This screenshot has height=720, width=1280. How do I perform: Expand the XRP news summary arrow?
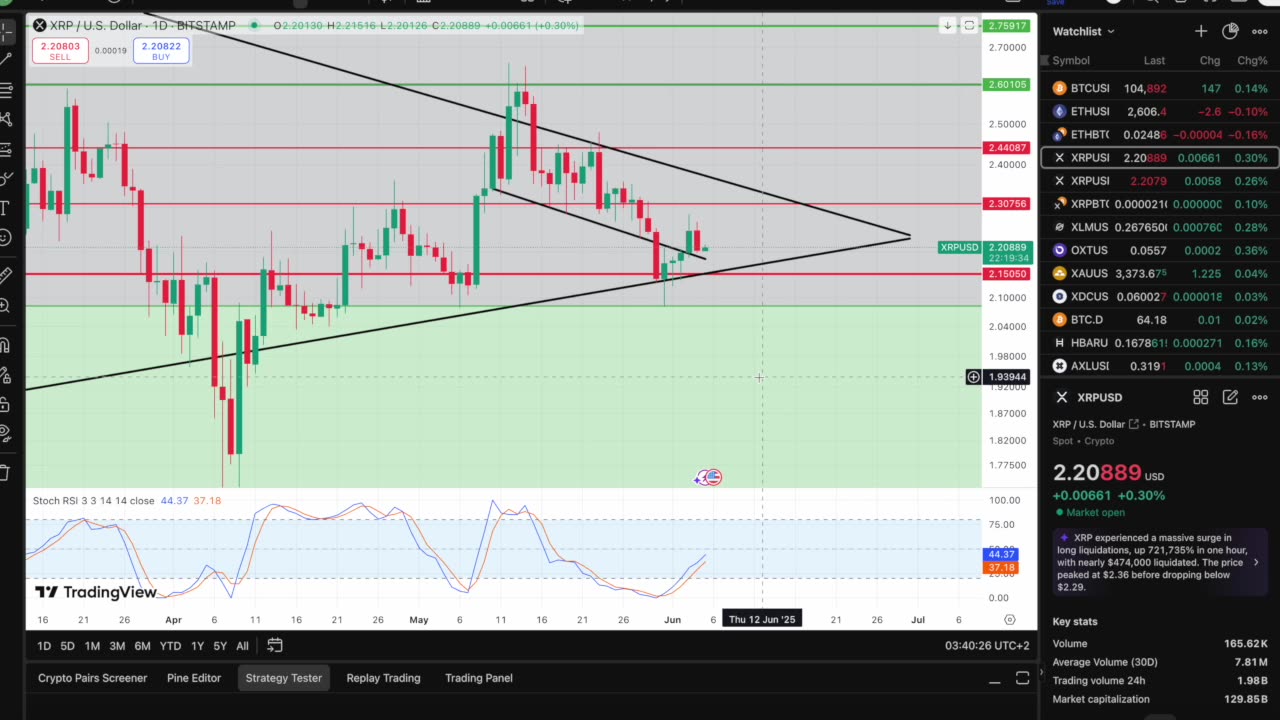[x=1256, y=562]
